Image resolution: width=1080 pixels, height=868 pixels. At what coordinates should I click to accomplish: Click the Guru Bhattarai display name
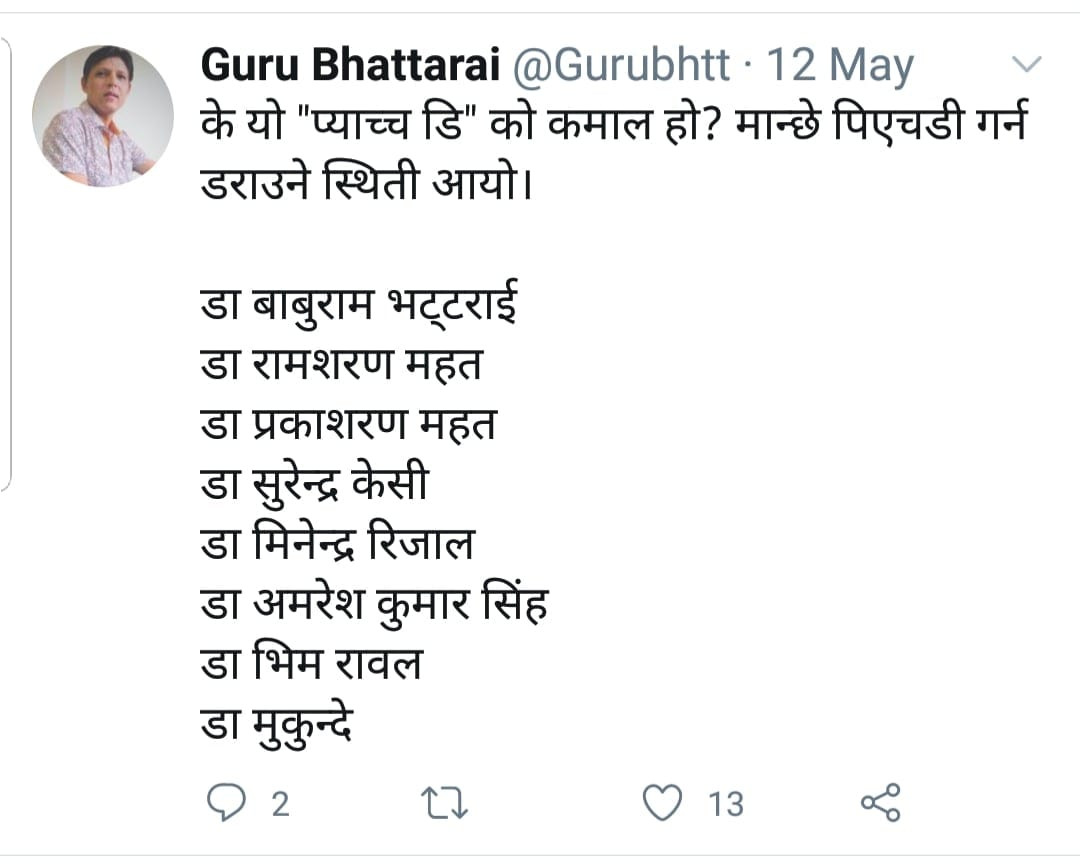(350, 67)
